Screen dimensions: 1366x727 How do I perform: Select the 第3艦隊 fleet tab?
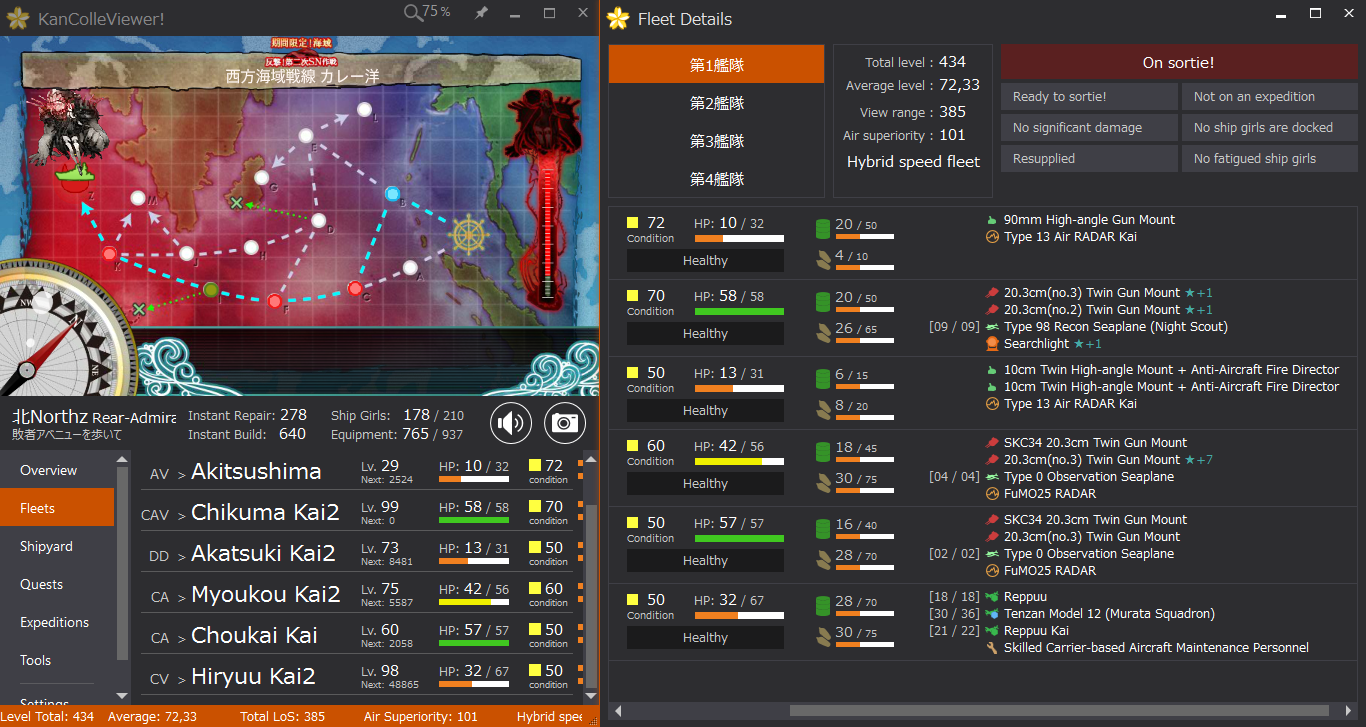(717, 141)
